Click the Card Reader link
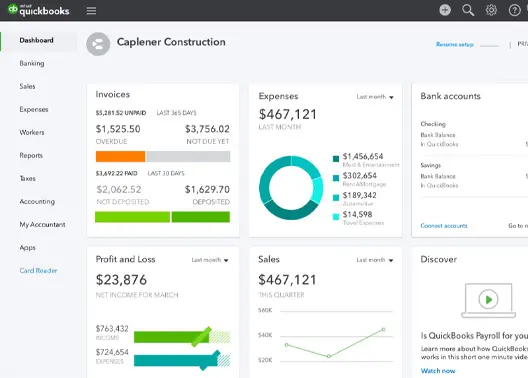Viewport: 528px width, 378px height. pos(38,271)
